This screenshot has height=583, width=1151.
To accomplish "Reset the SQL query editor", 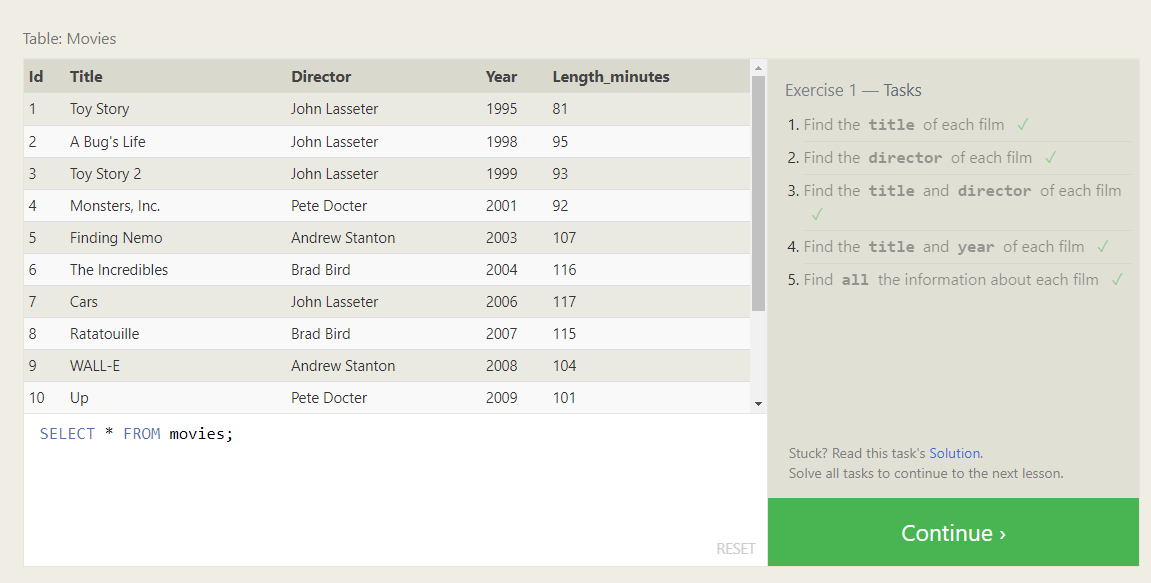I will coord(735,549).
